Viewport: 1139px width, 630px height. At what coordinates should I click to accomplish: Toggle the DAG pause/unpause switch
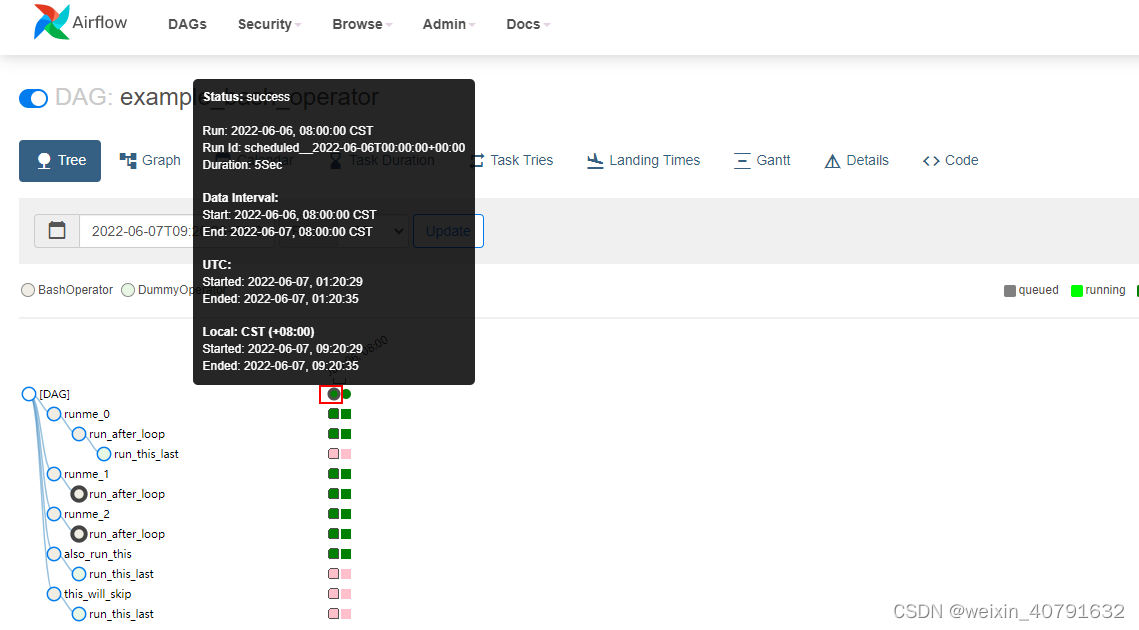pos(33,98)
